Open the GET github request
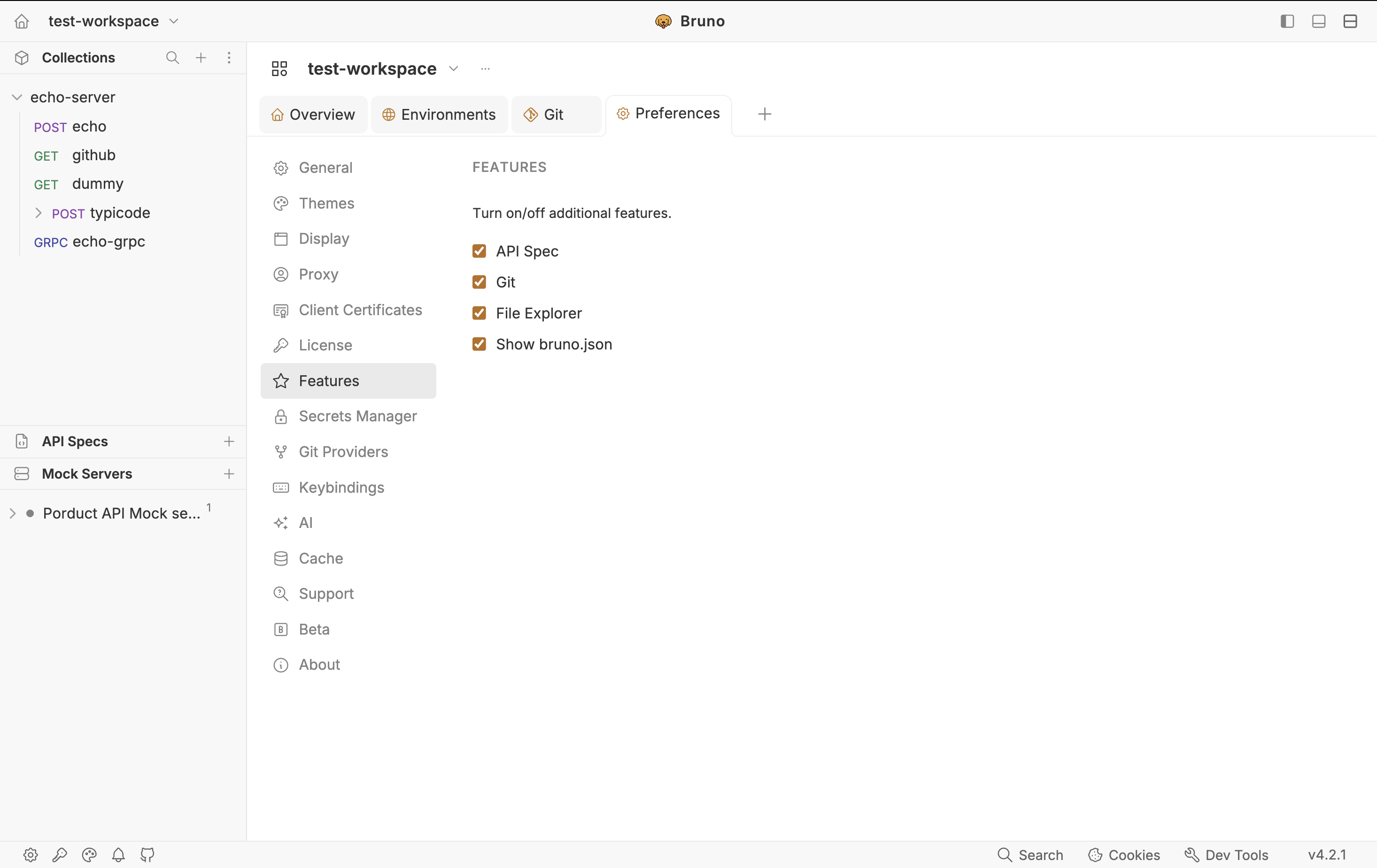Viewport: 1377px width, 868px height. (74, 155)
